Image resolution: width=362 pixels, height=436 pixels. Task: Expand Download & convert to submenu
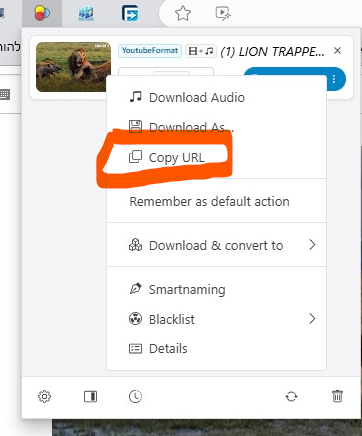click(x=216, y=245)
